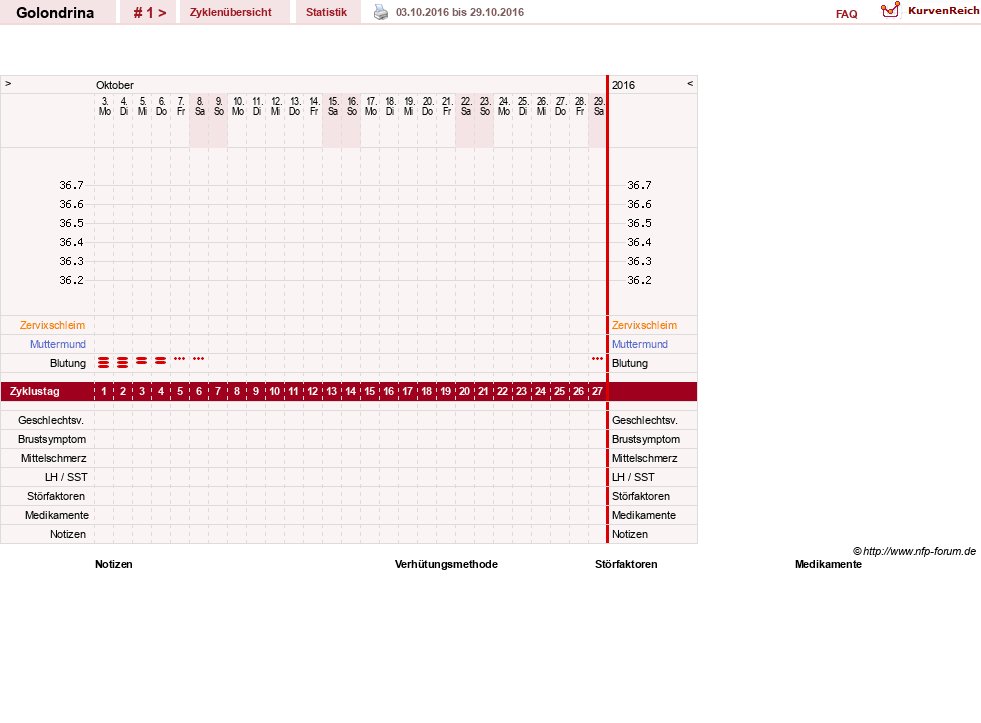Click the KurvenReich logo icon
The image size is (981, 723).
pos(890,10)
